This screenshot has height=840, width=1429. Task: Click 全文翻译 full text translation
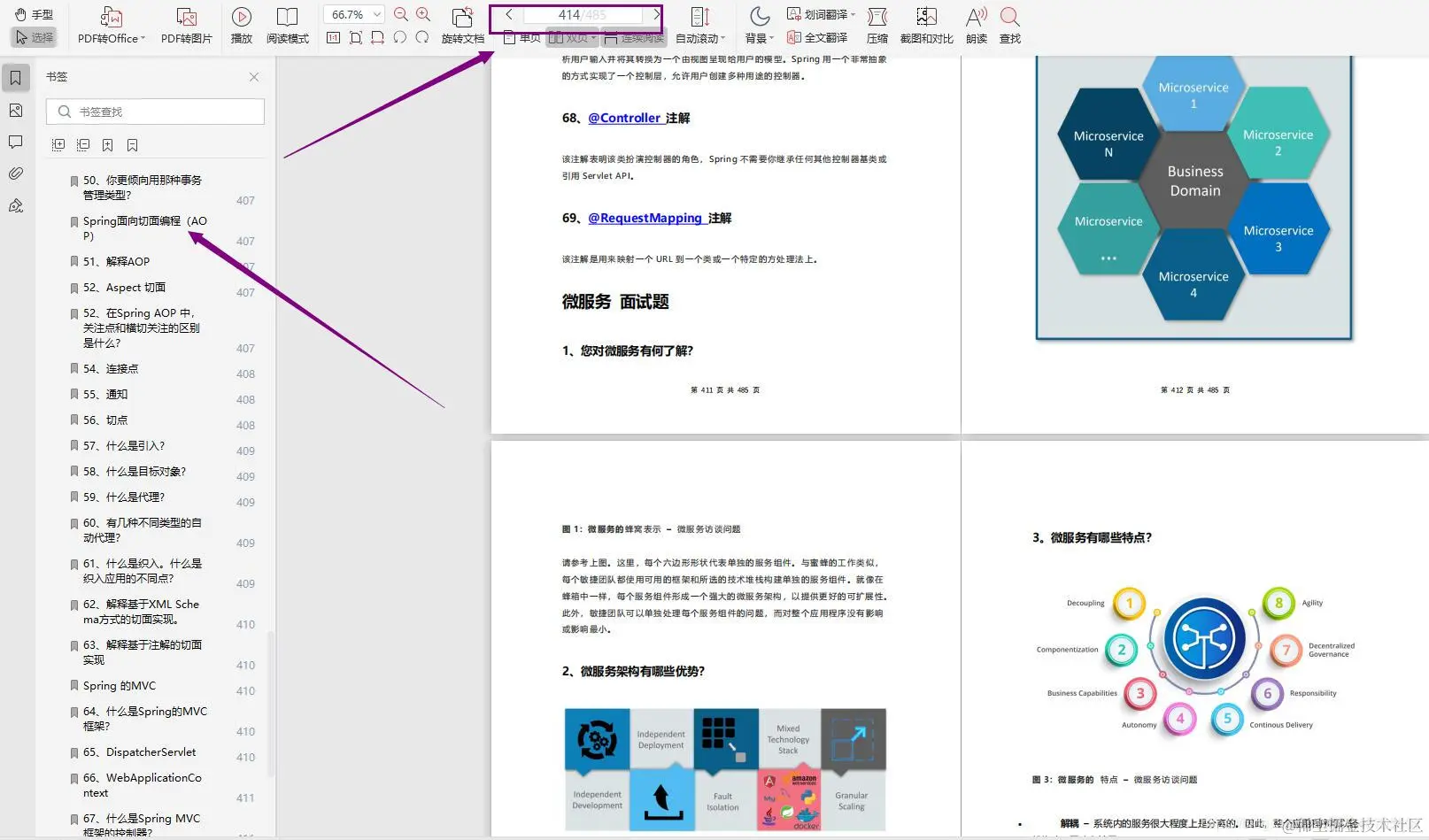click(x=817, y=37)
